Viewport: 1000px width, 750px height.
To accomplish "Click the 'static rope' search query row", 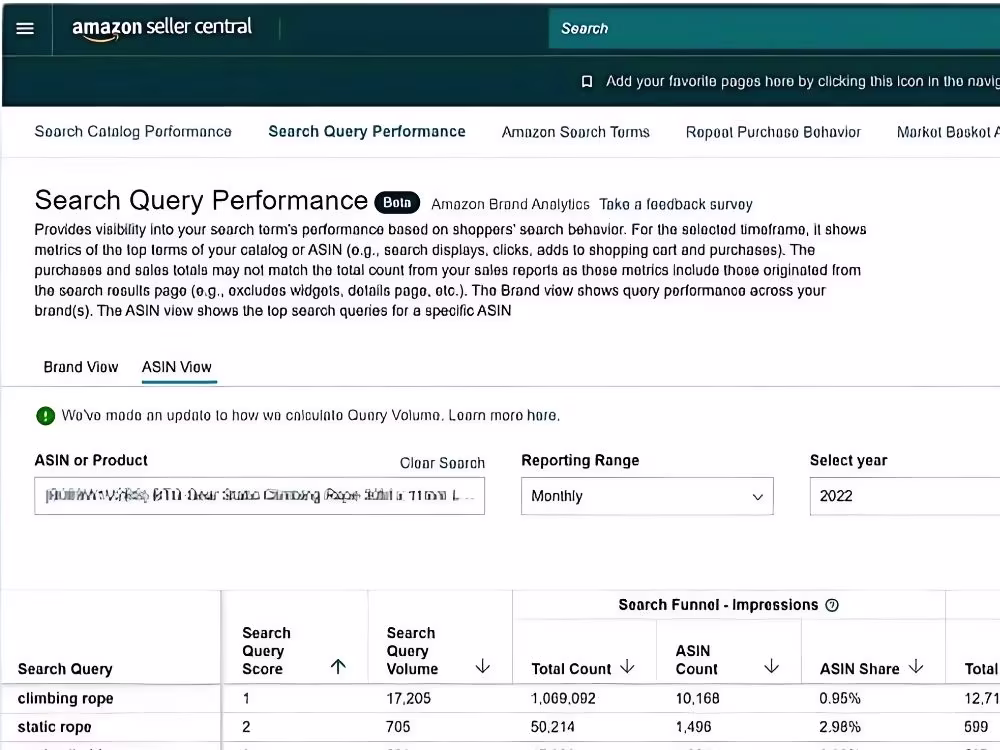I will [54, 727].
